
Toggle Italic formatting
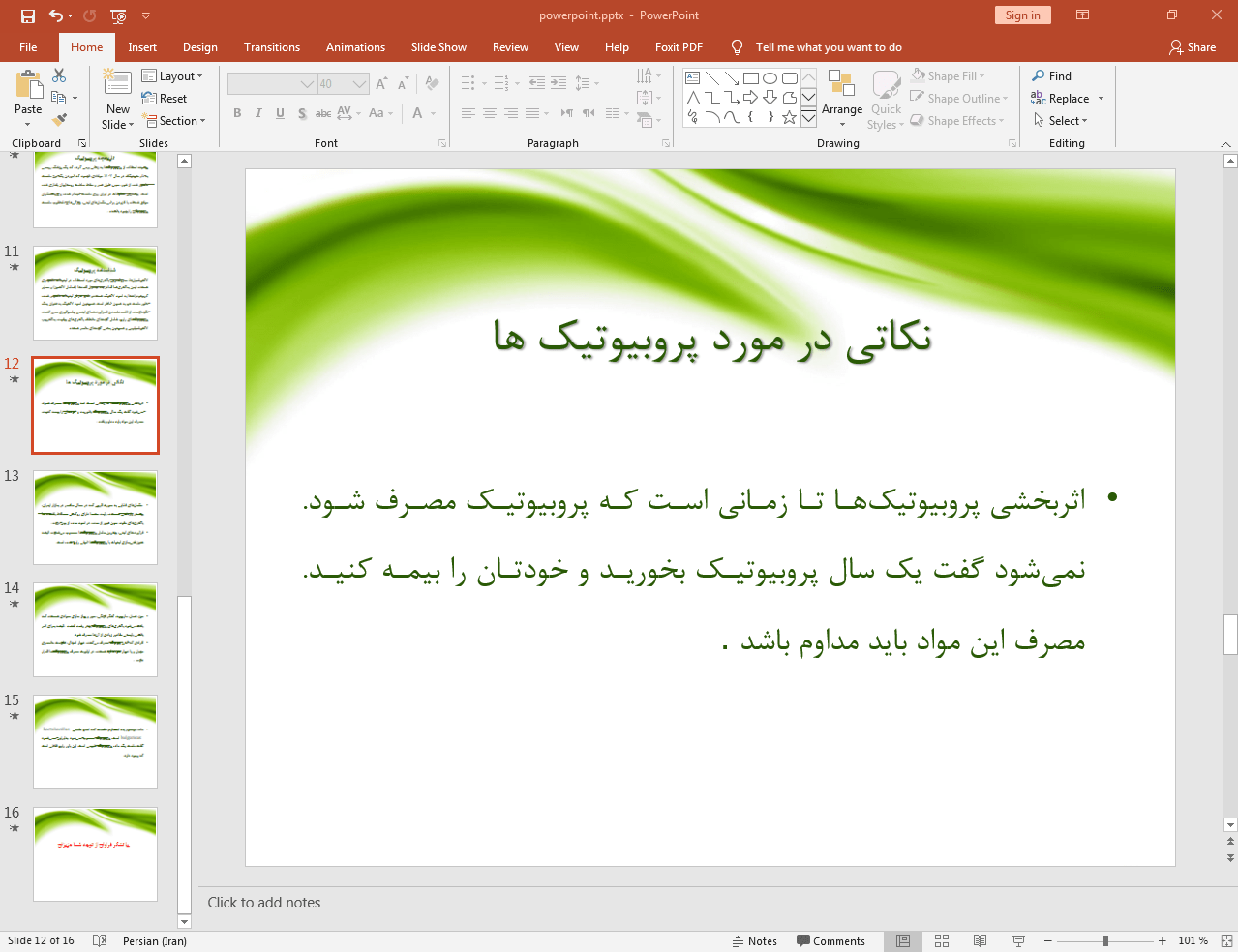point(258,113)
